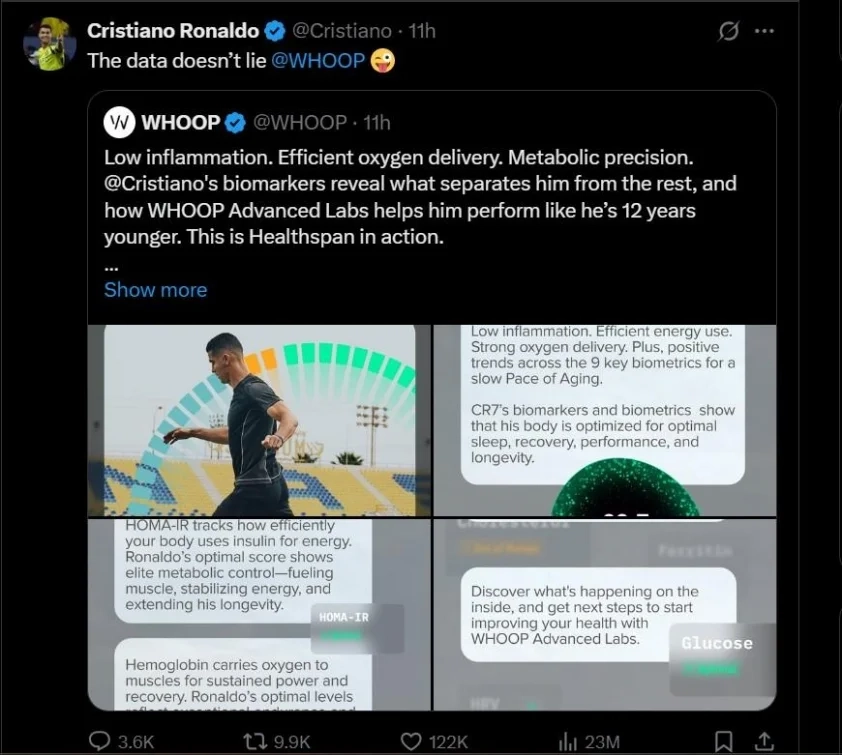This screenshot has width=842, height=755.
Task: Open Cristiano Ronaldo display name link
Action: click(x=173, y=31)
